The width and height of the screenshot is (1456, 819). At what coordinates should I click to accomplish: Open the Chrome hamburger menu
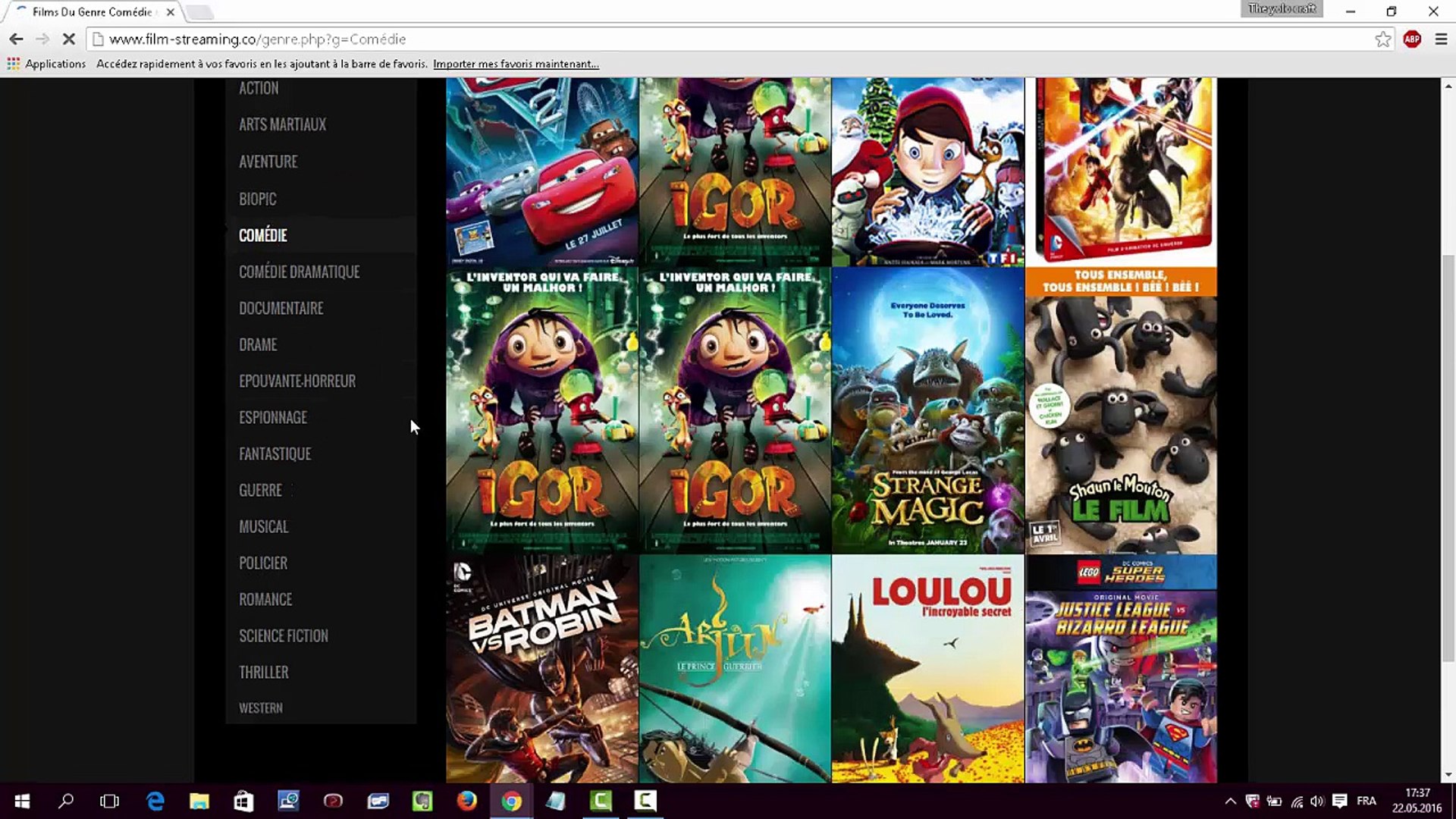point(1441,39)
